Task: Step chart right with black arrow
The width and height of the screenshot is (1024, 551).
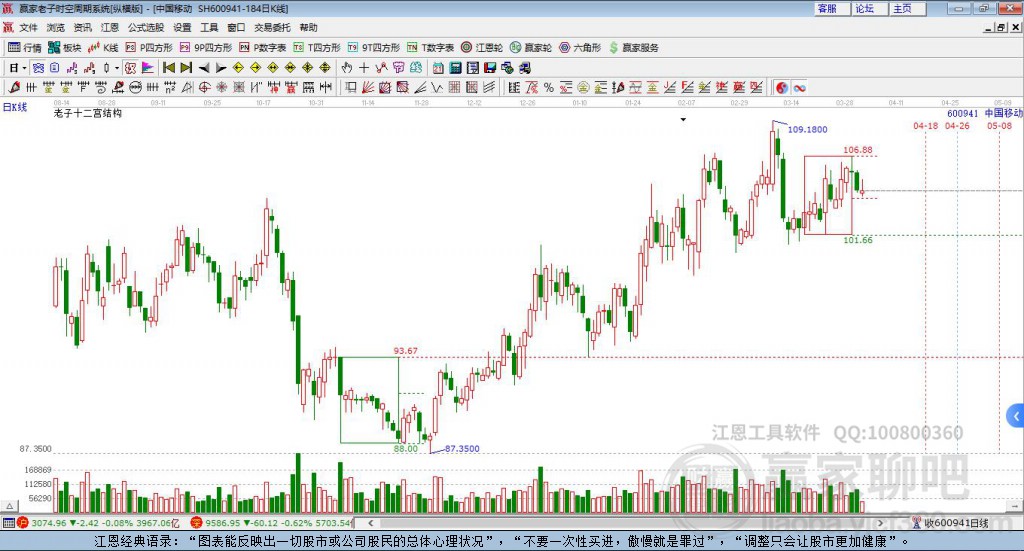Action: [x=221, y=68]
